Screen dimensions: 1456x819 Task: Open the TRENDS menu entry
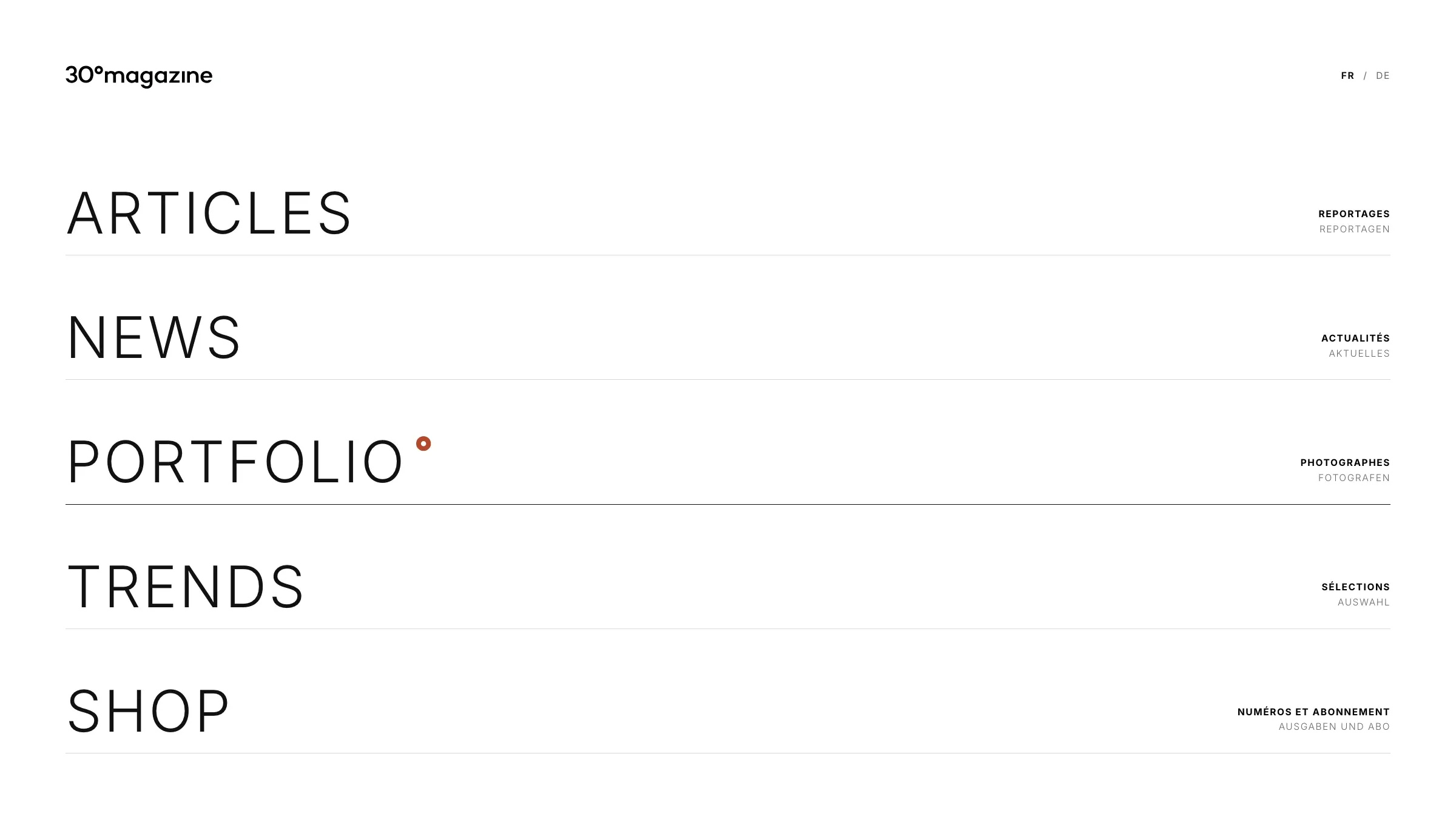[x=186, y=587]
